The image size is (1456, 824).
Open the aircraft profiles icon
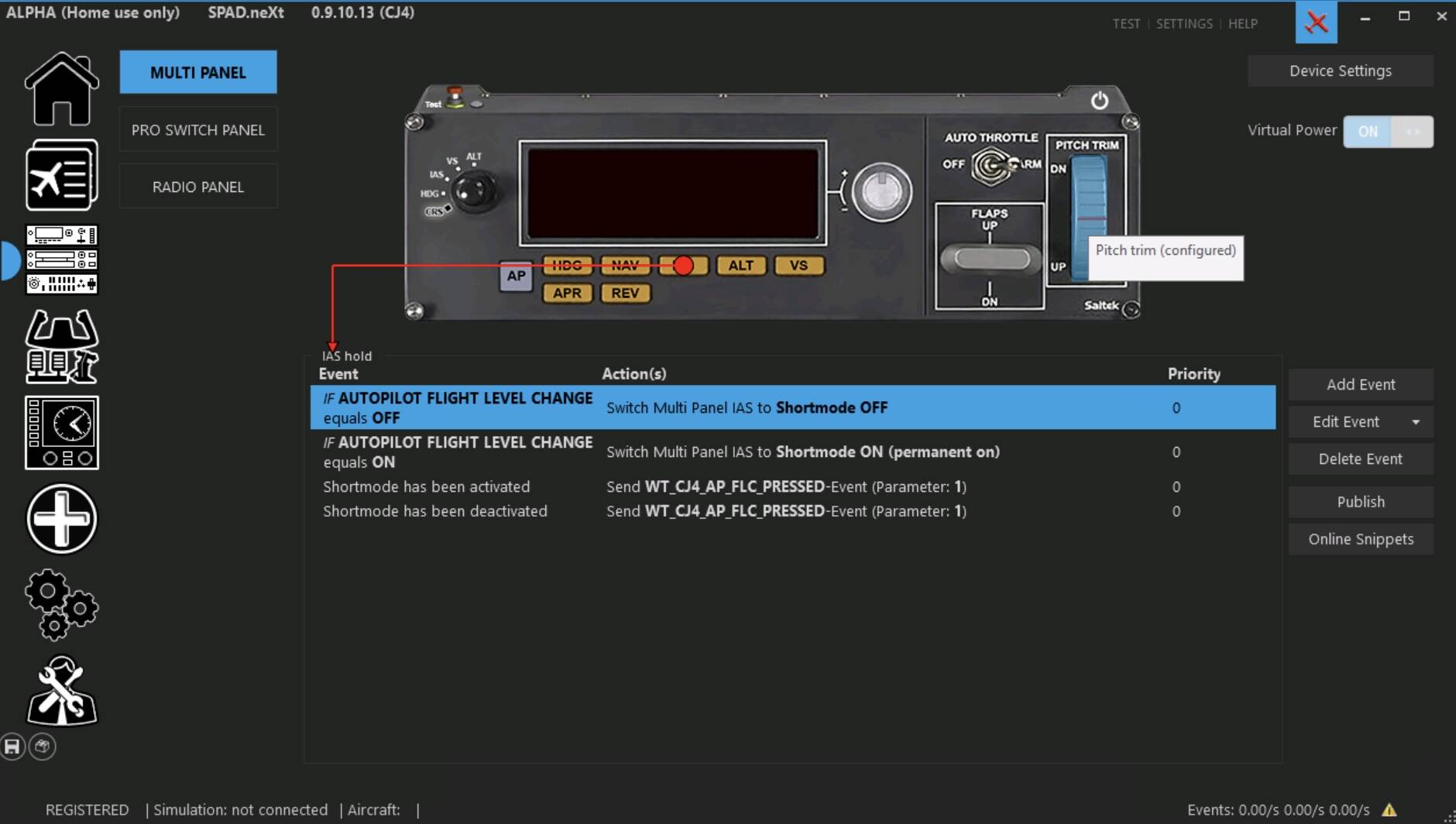[61, 175]
